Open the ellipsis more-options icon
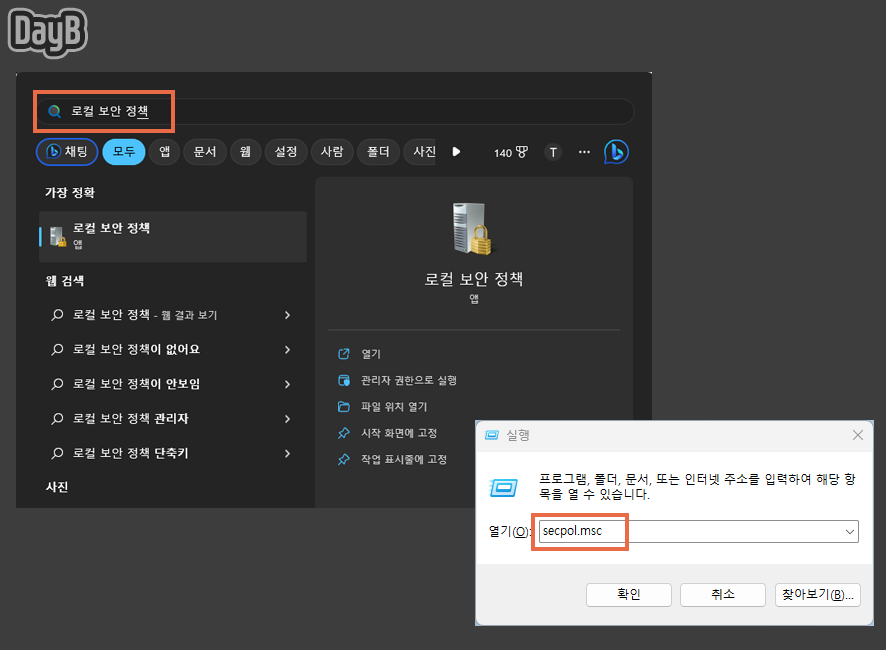The image size is (886, 650). coord(584,152)
